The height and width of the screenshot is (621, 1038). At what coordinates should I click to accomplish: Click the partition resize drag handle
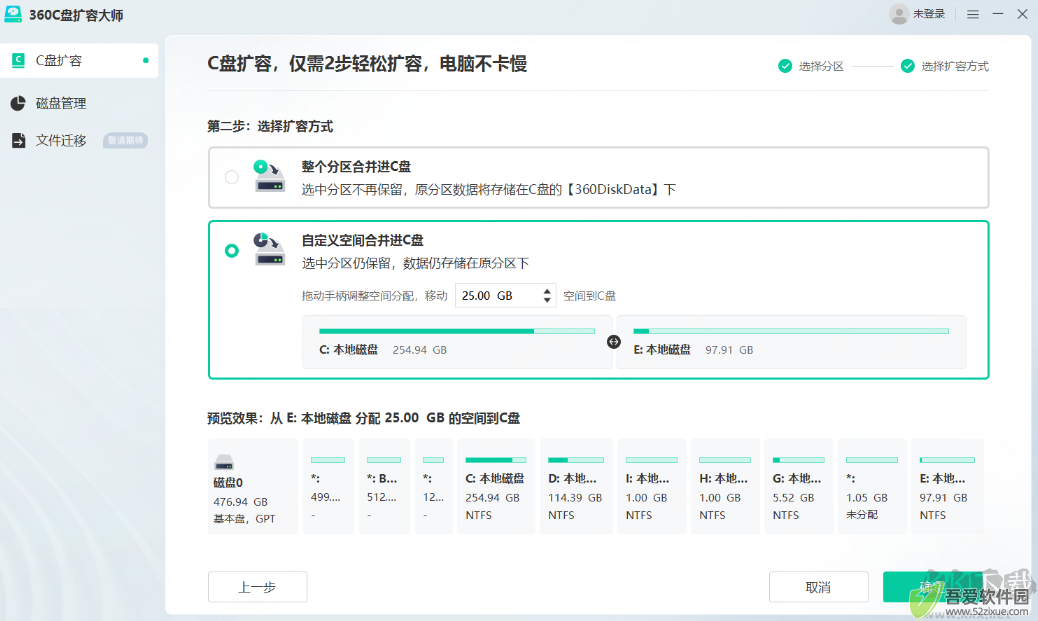pyautogui.click(x=614, y=342)
